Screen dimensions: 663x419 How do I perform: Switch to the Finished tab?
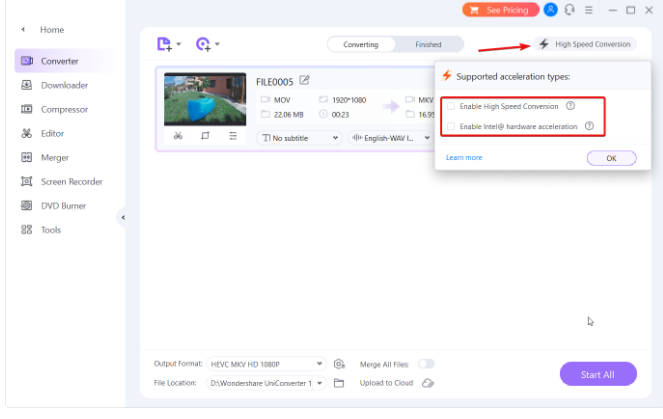click(x=428, y=45)
